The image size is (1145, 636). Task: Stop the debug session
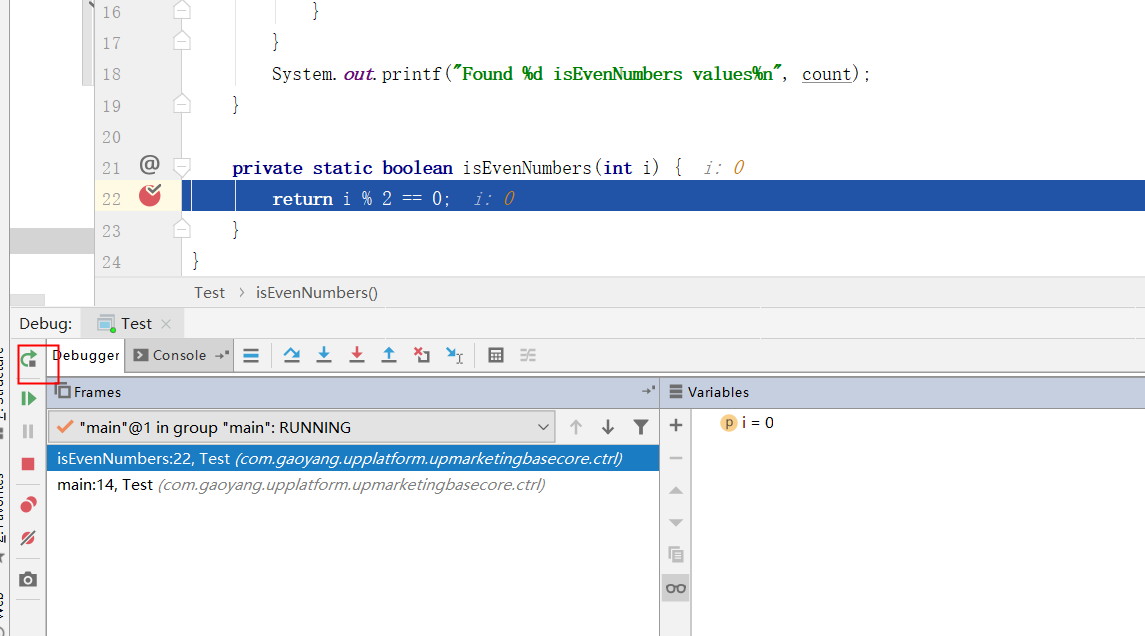click(28, 464)
